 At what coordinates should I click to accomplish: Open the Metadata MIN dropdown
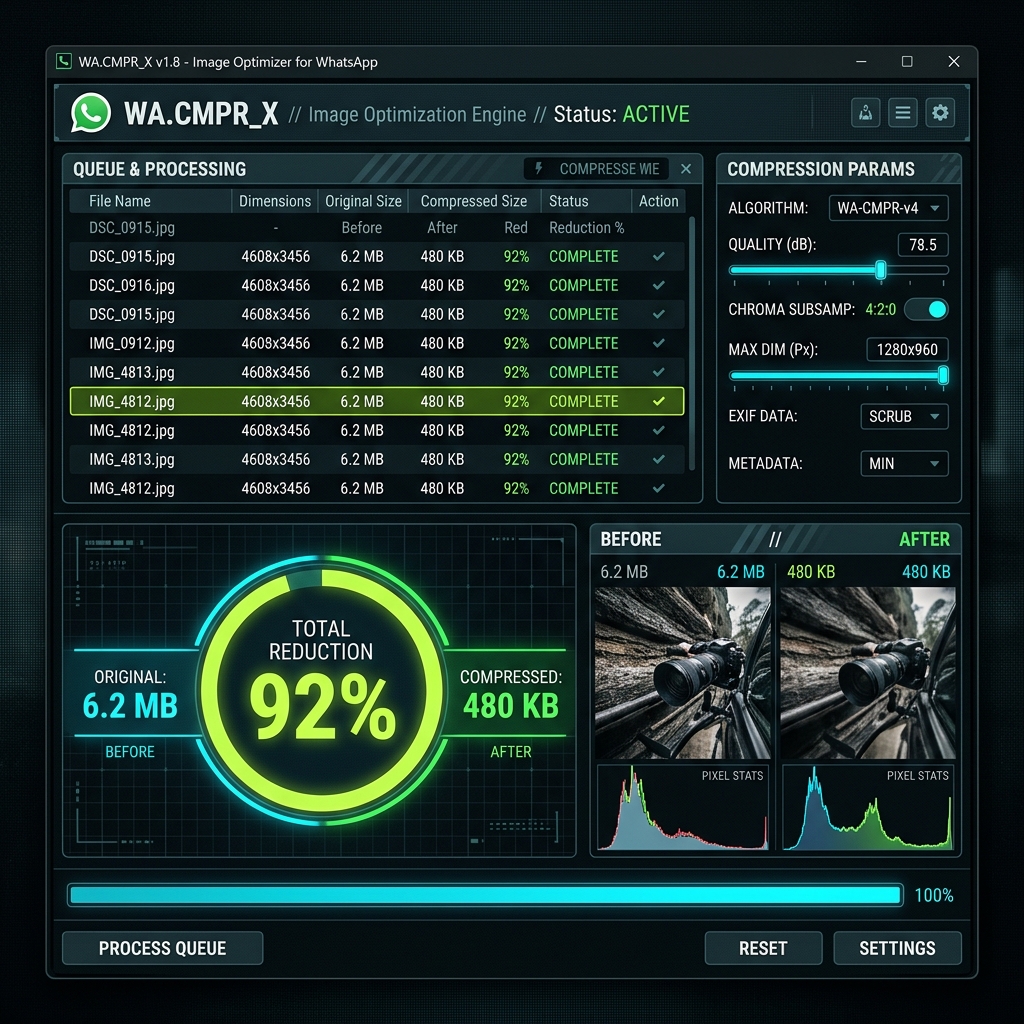tap(904, 463)
